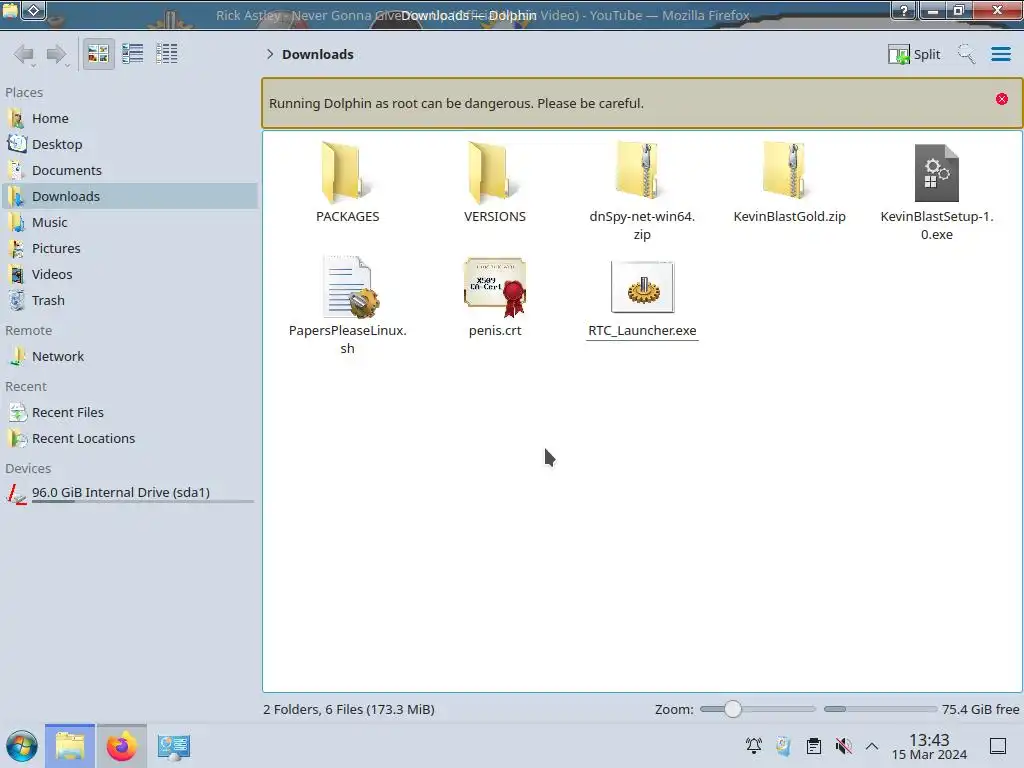
Task: Open Network under Remote
Action: [x=129, y=357]
